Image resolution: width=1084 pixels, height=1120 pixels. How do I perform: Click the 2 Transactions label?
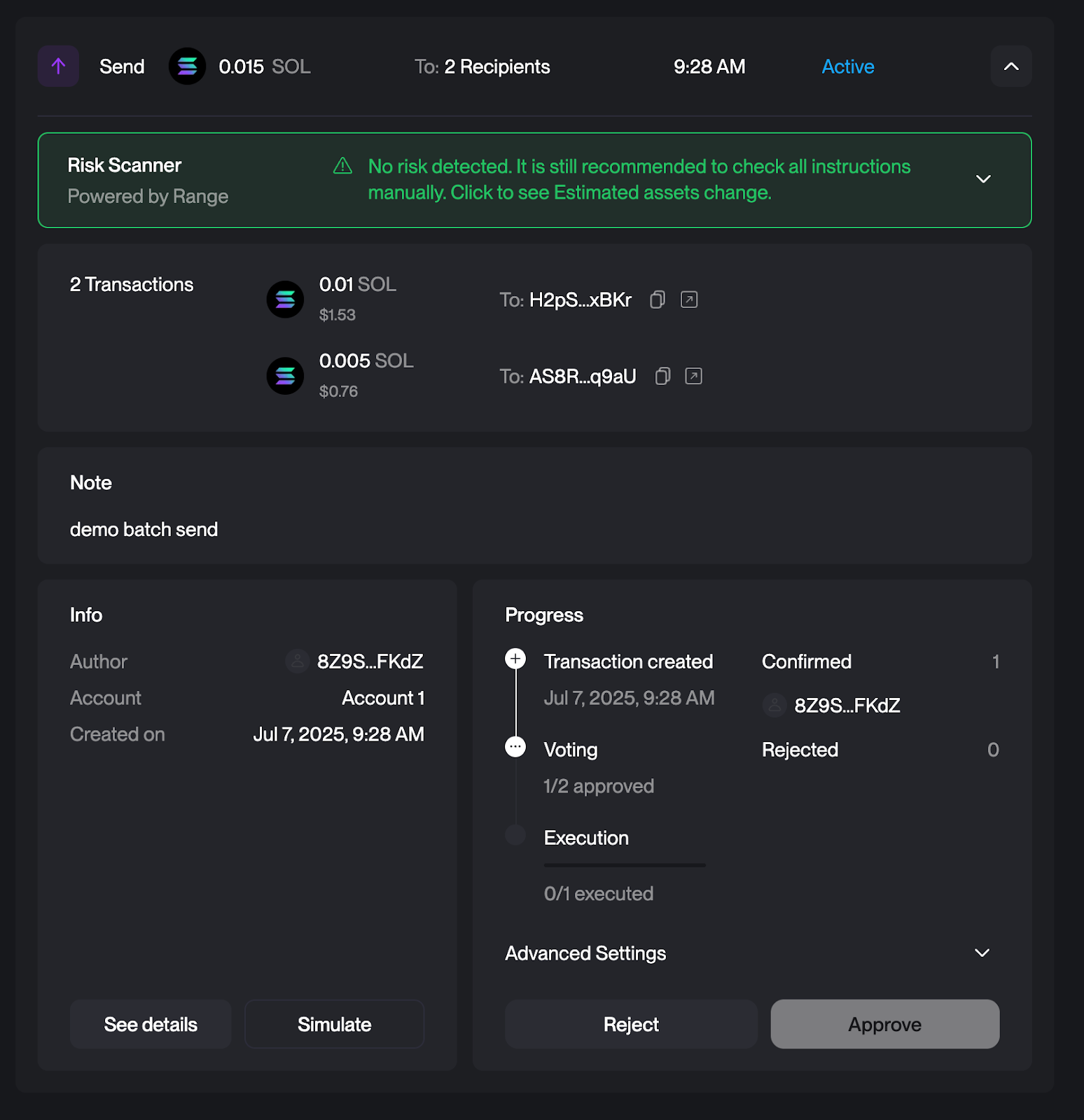[x=132, y=284]
